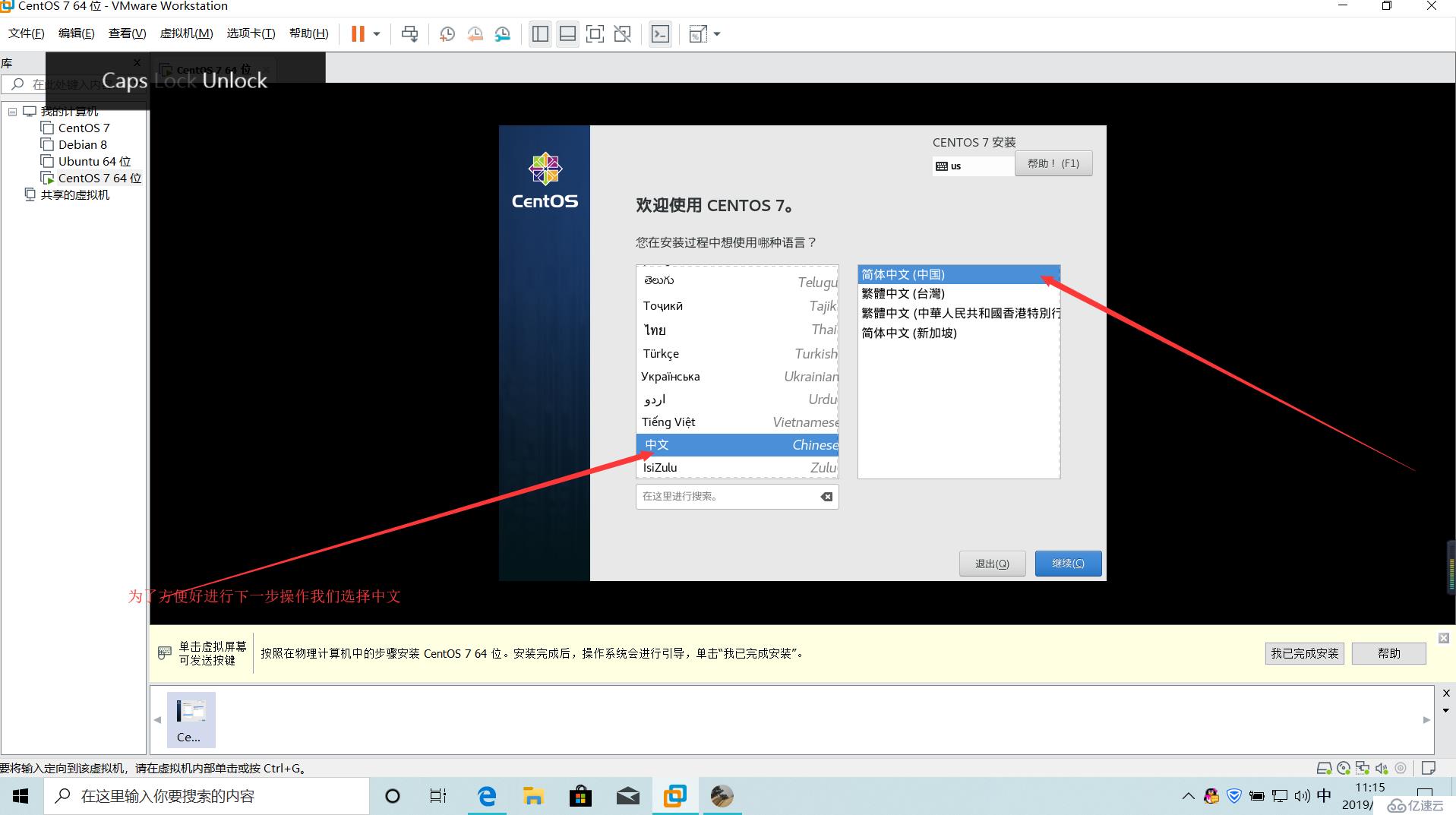Select CentOS 7 64 位 in the library
This screenshot has height=815, width=1456.
coord(99,178)
